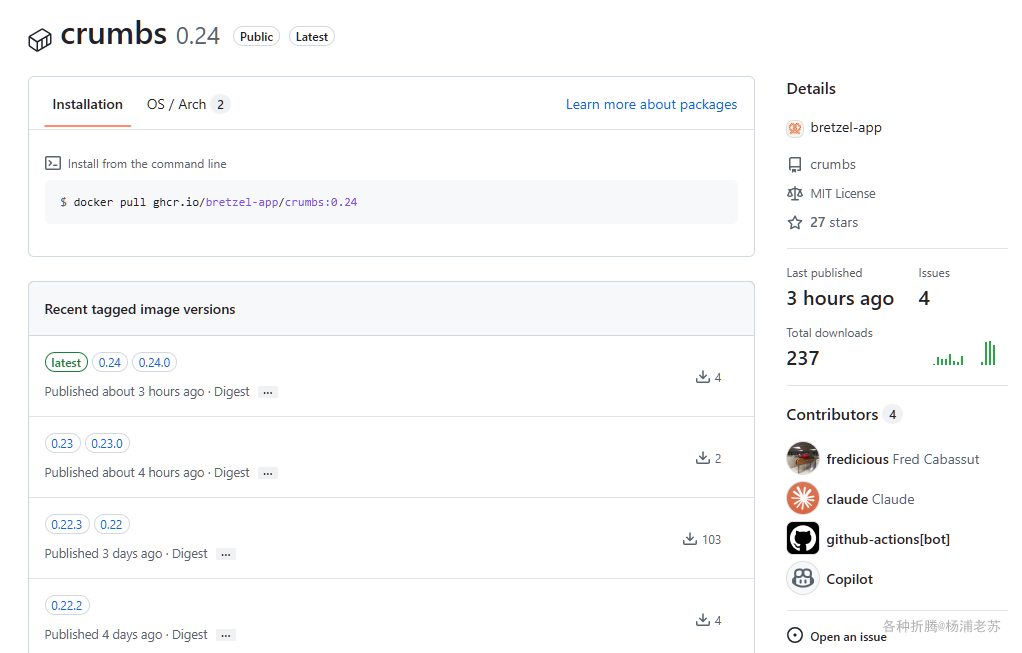The height and width of the screenshot is (653, 1022).
Task: Open the 27 stars link
Action: point(834,222)
